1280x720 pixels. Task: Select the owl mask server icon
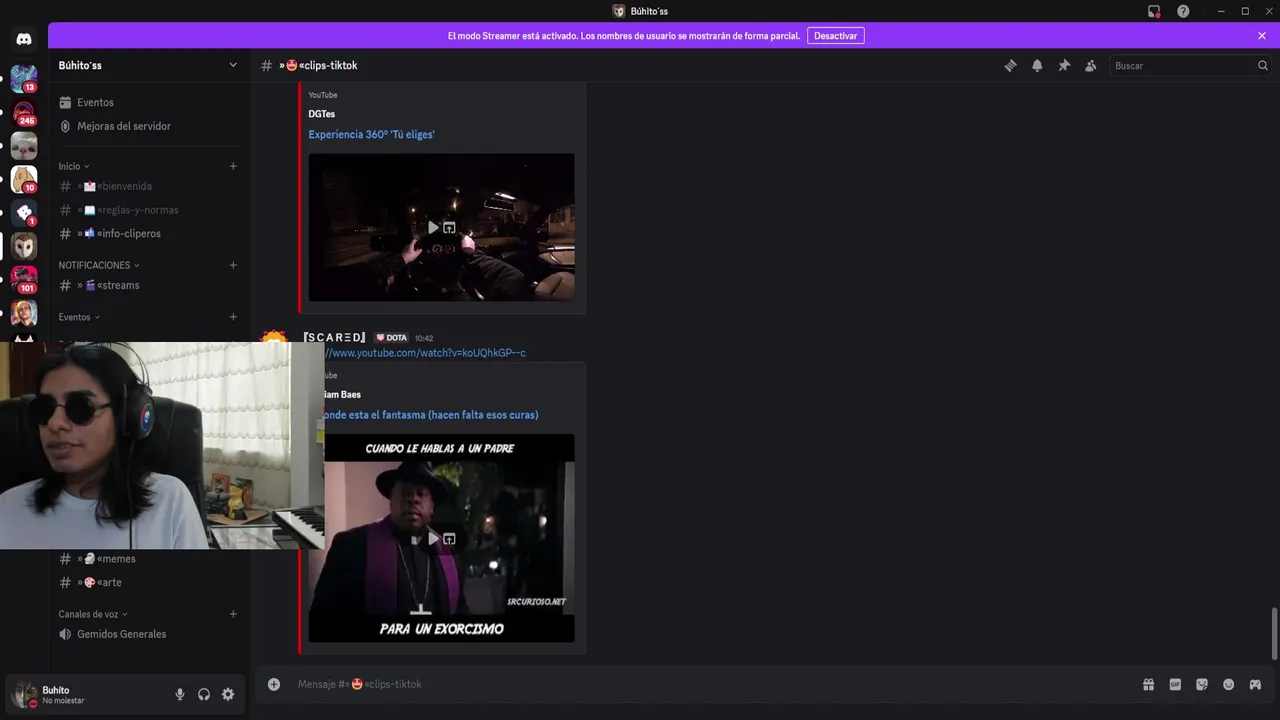point(24,246)
